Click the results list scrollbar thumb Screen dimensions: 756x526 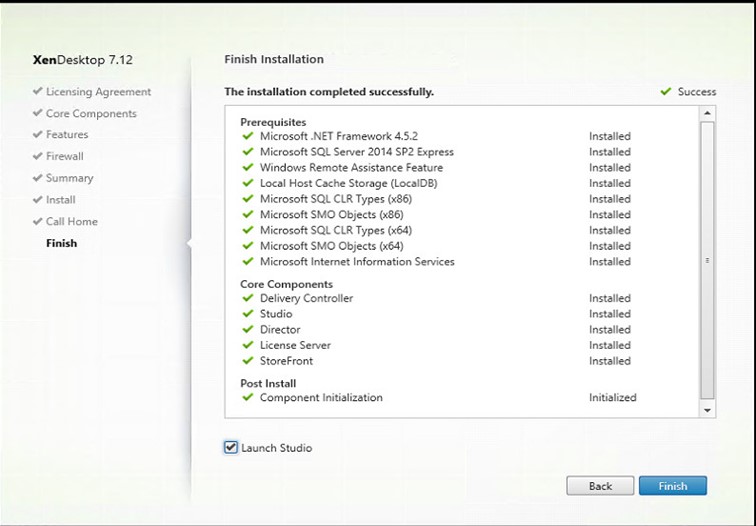tap(707, 260)
